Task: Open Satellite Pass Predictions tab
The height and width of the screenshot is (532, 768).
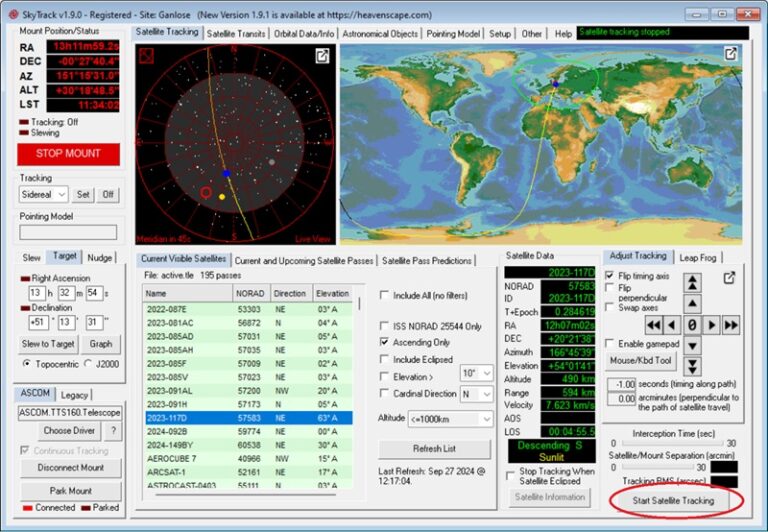Action: click(427, 261)
